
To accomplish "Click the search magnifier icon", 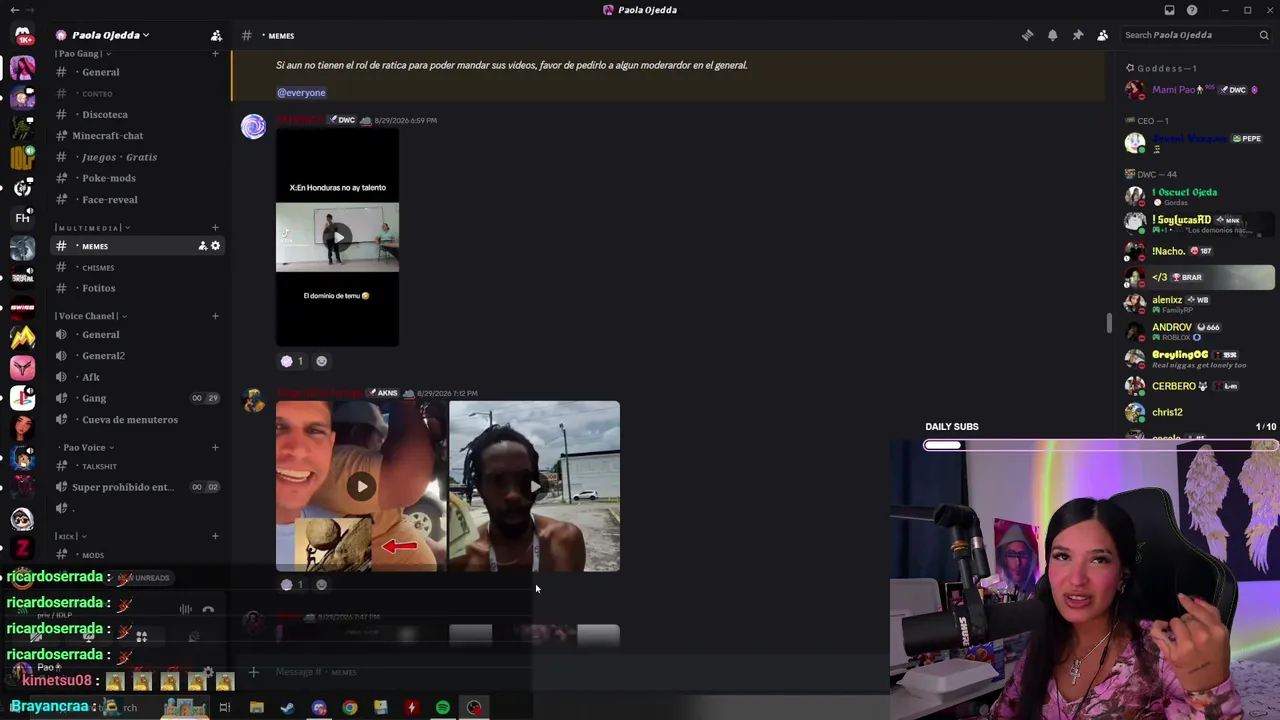I will tap(1264, 35).
